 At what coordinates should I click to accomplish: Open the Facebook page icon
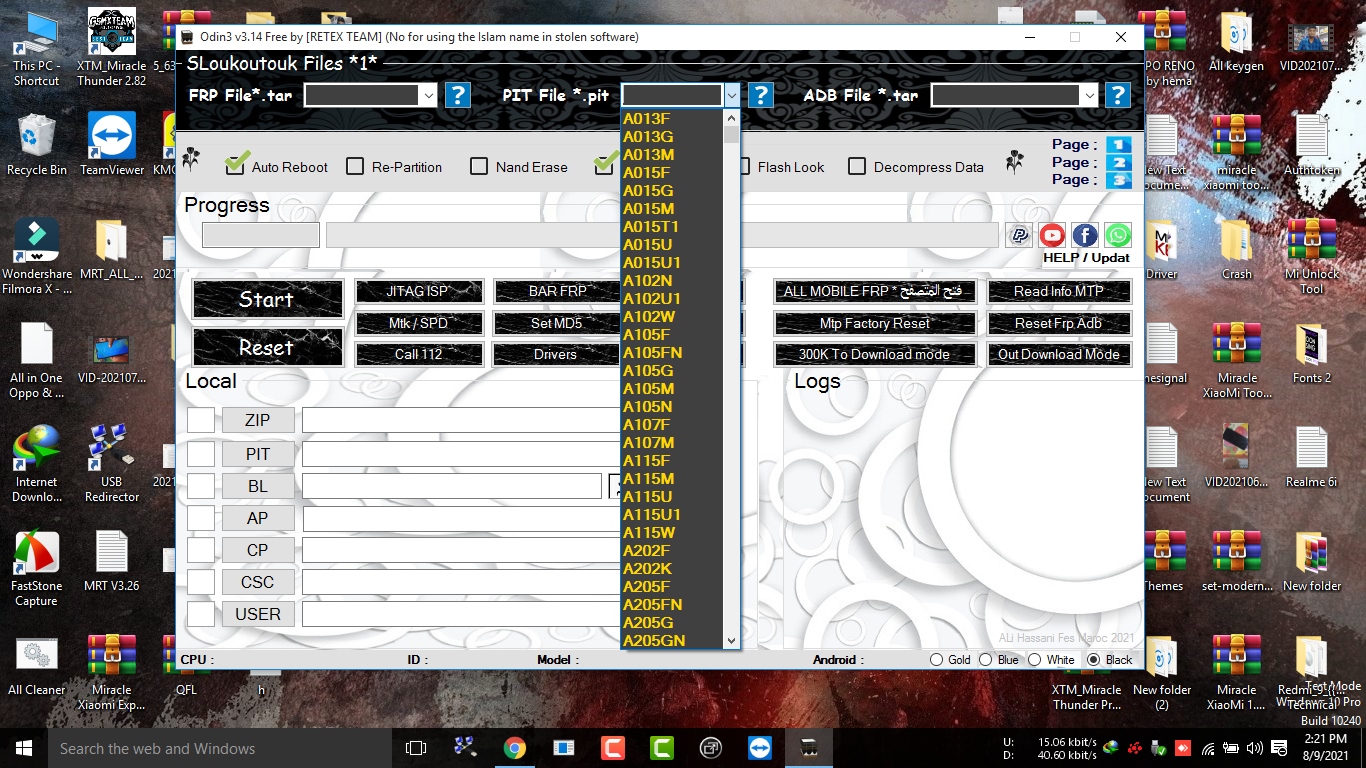pyautogui.click(x=1085, y=235)
